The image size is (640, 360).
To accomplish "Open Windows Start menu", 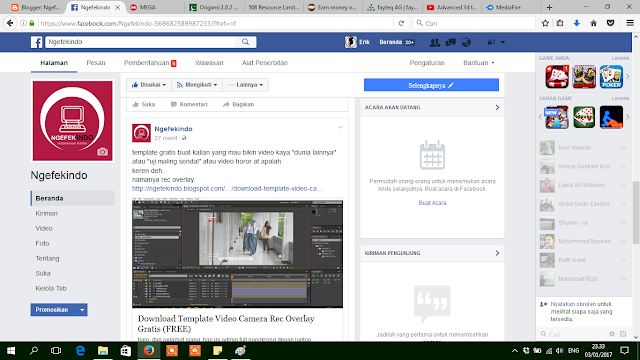I will [x=11, y=351].
